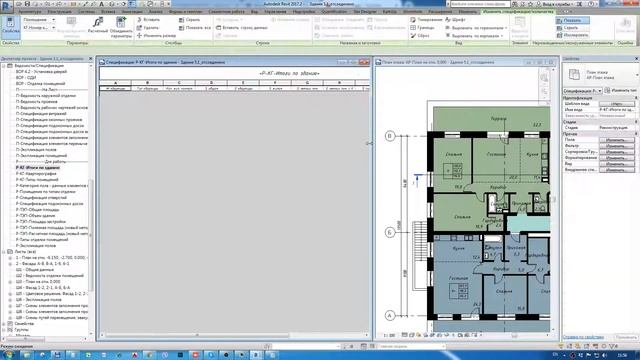Open the Архитектура ribbon tab
Image resolution: width=640 pixels, height=360 pixels.
pos(30,12)
